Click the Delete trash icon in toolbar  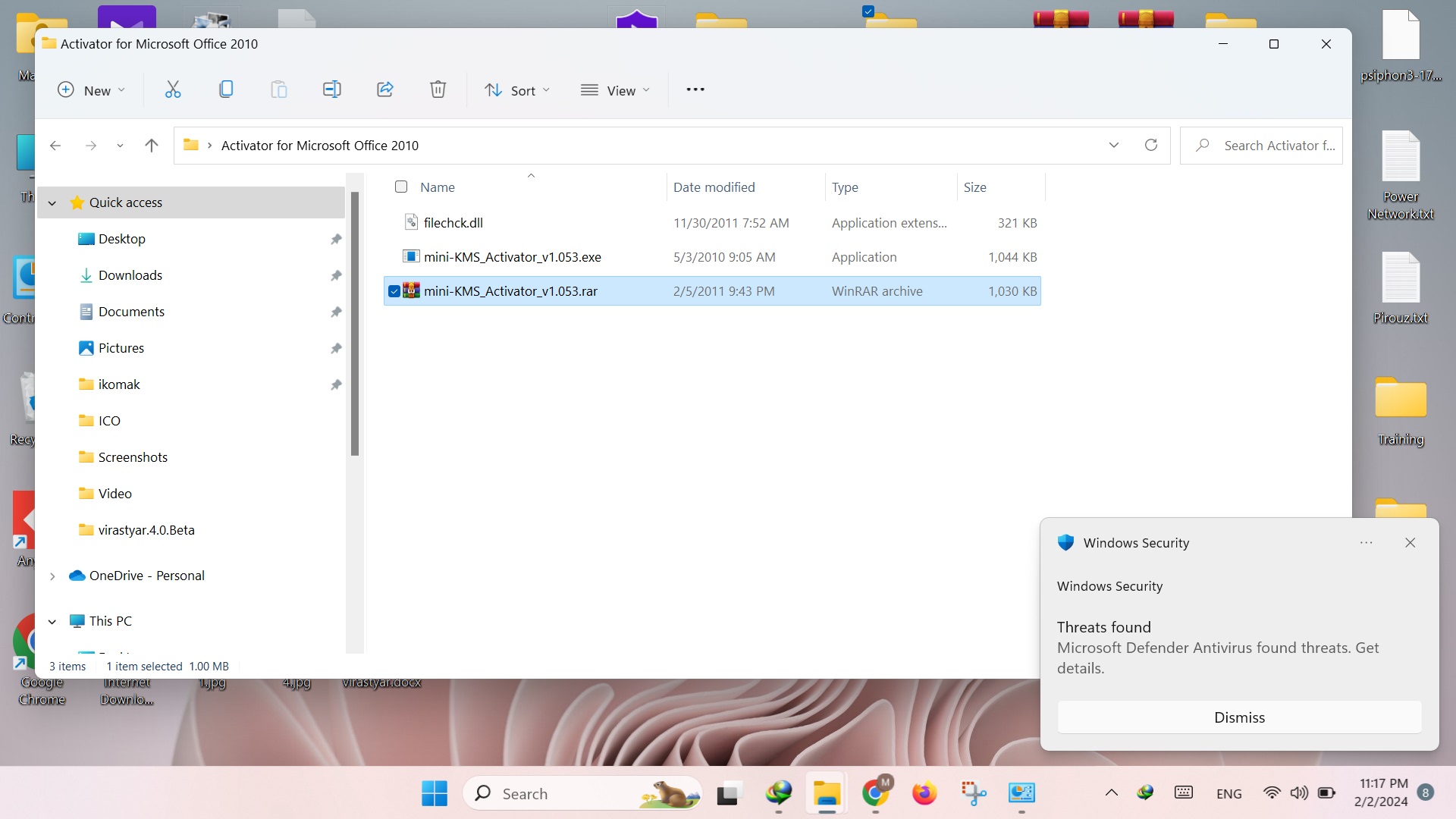(x=438, y=89)
